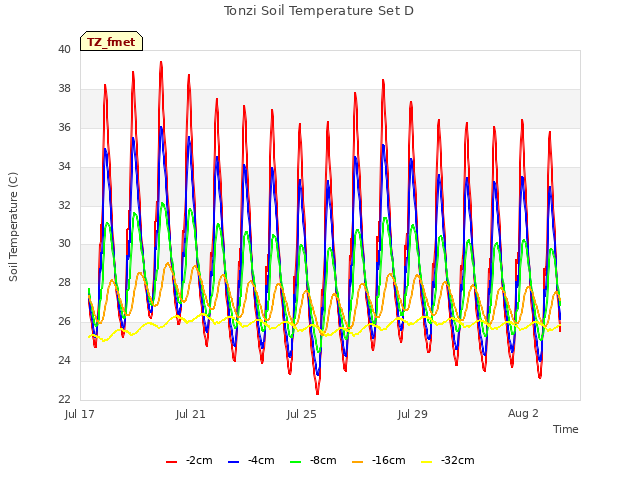Click the 28 y-axis tick label
Image resolution: width=640 pixels, height=480 pixels.
coord(64,282)
